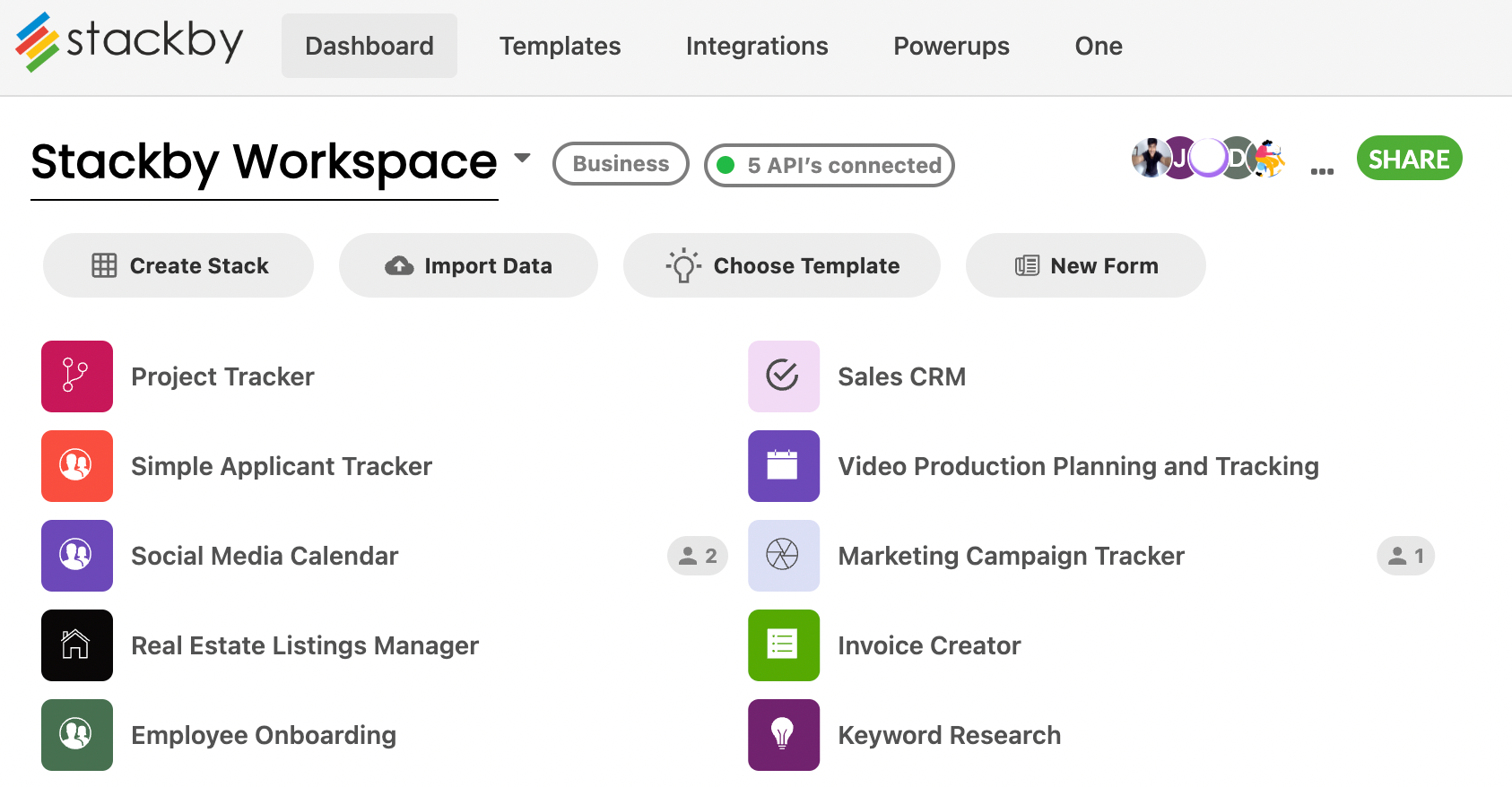Open Sales CRM stack name
The width and height of the screenshot is (1512, 787).
[902, 376]
